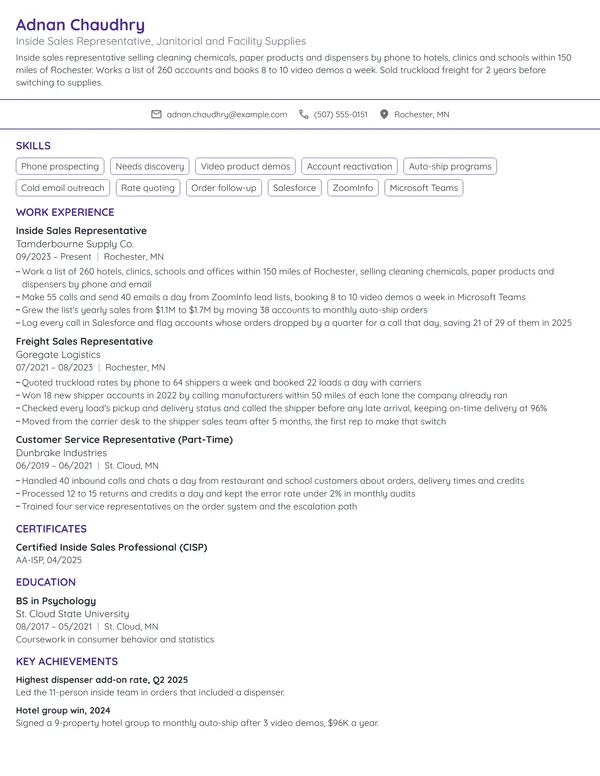This screenshot has width=600, height=776.
Task: Click the bullet about quoting truckload rates
Action: point(218,383)
